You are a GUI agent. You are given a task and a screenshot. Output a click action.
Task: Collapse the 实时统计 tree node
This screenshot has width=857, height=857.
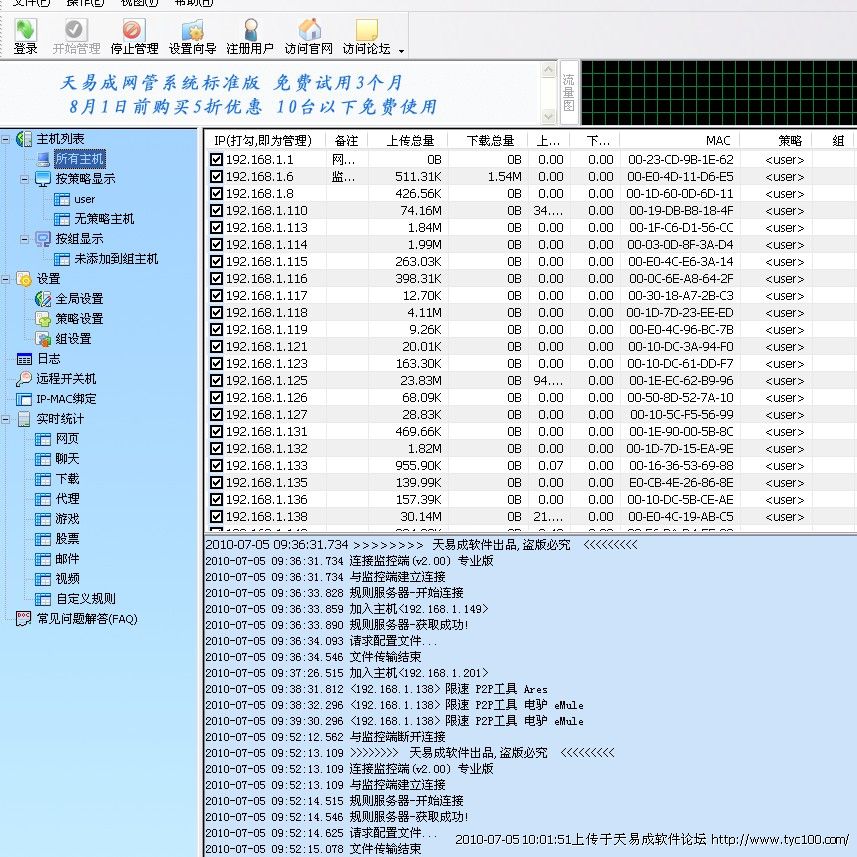pyautogui.click(x=7, y=419)
